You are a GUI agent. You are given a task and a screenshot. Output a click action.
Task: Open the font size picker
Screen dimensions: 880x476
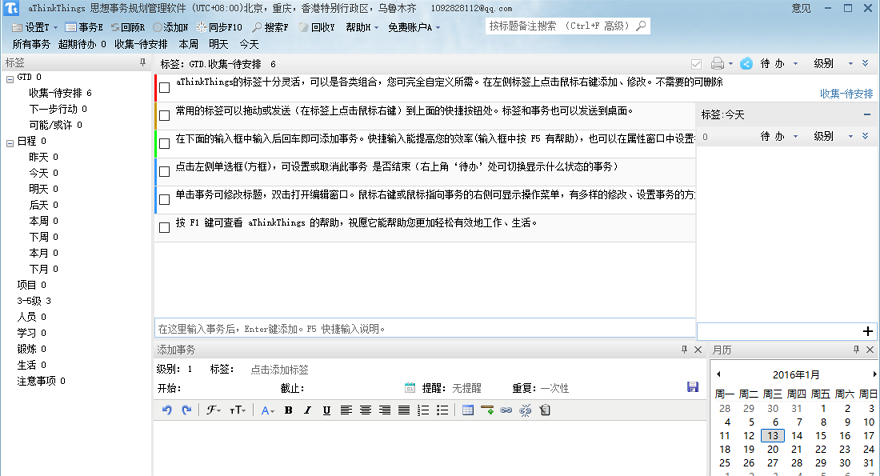(237, 410)
